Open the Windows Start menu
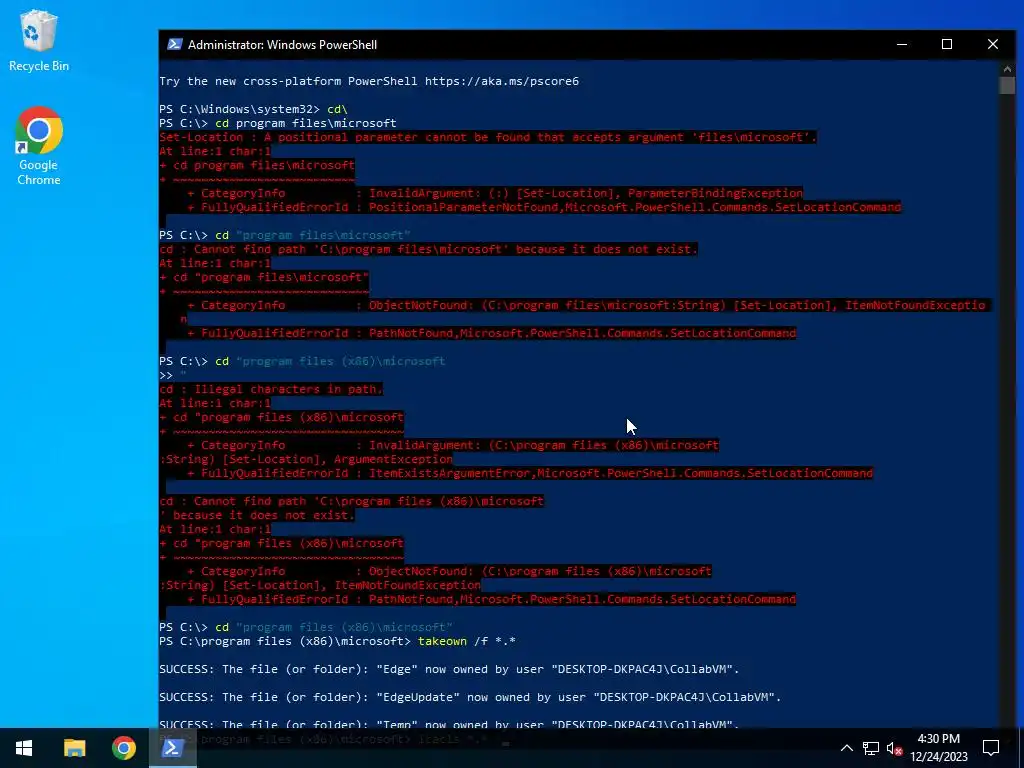 pyautogui.click(x=24, y=748)
